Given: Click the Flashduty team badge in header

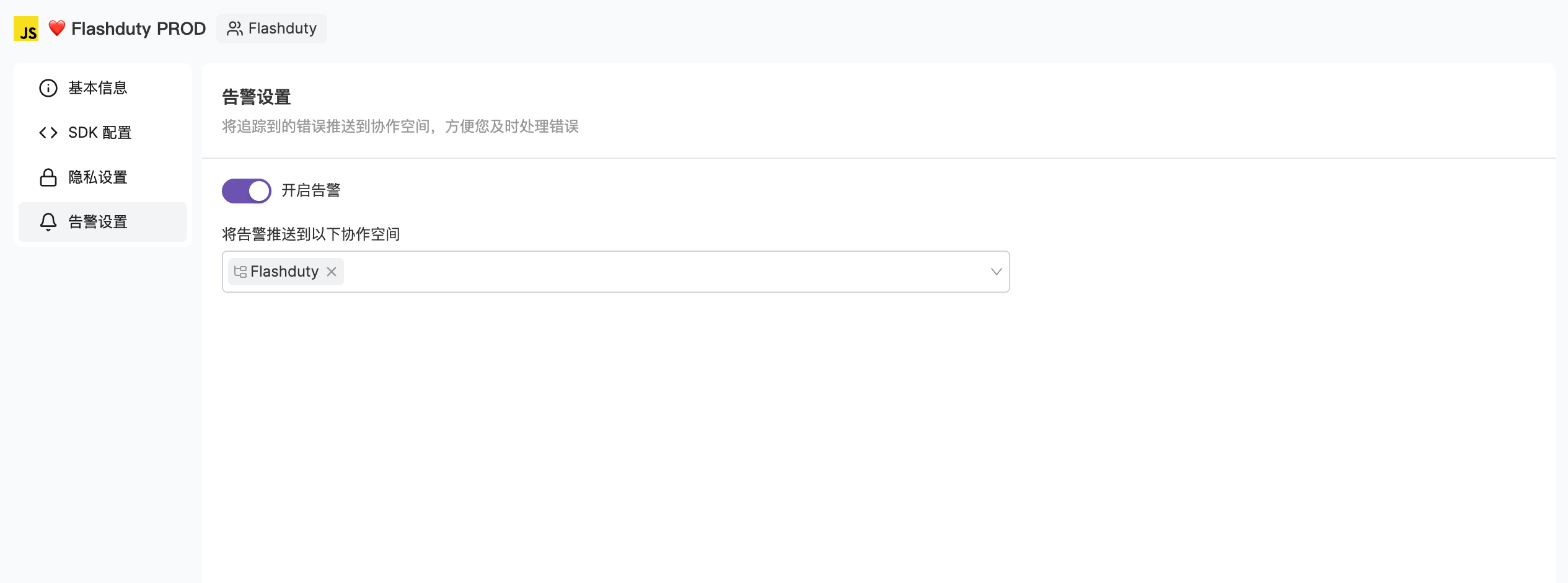Looking at the screenshot, I should [271, 29].
